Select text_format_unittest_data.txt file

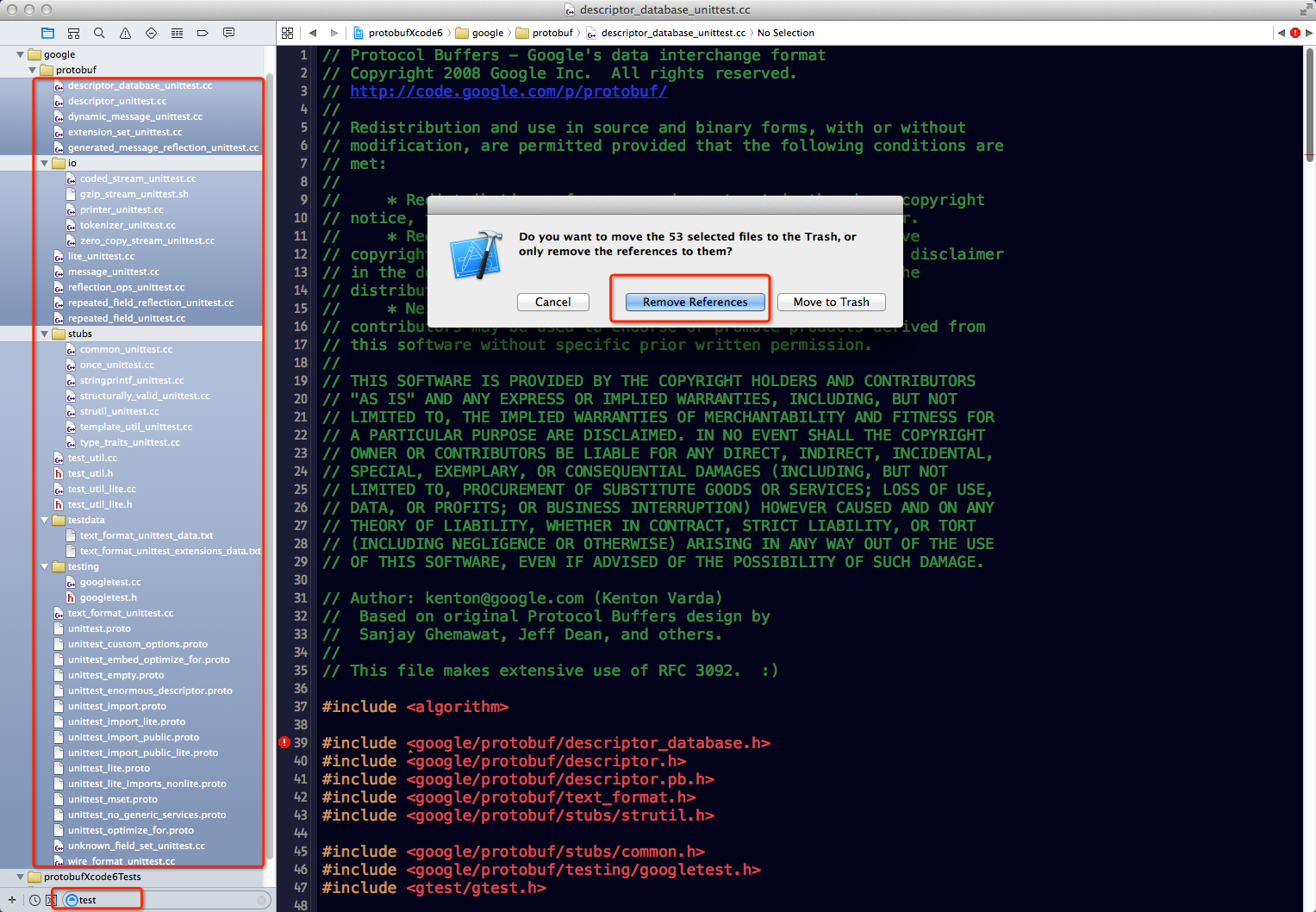[147, 535]
